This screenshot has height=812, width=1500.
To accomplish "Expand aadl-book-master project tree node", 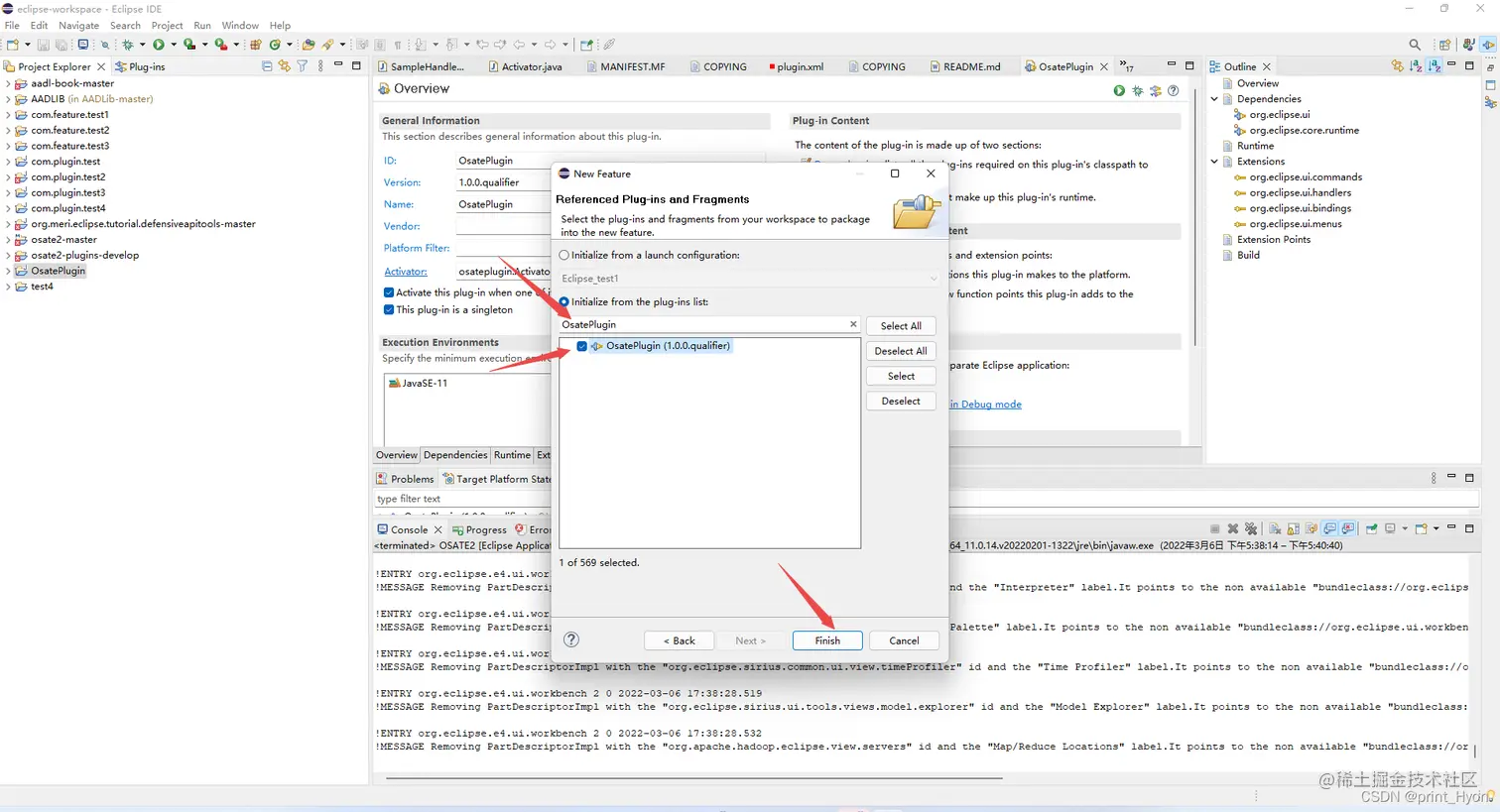I will click(8, 83).
